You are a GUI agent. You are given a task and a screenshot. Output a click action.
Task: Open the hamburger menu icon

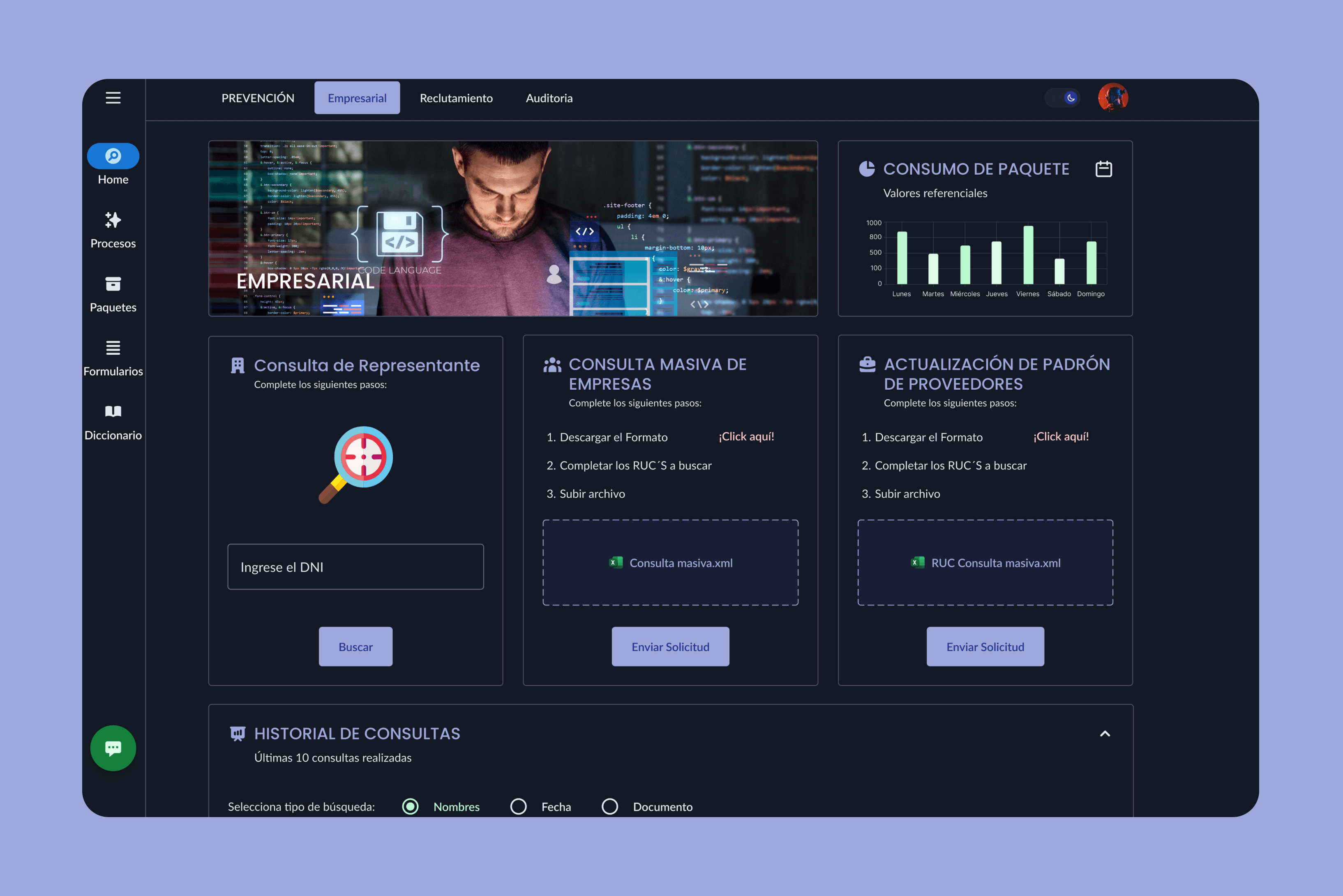coord(113,98)
